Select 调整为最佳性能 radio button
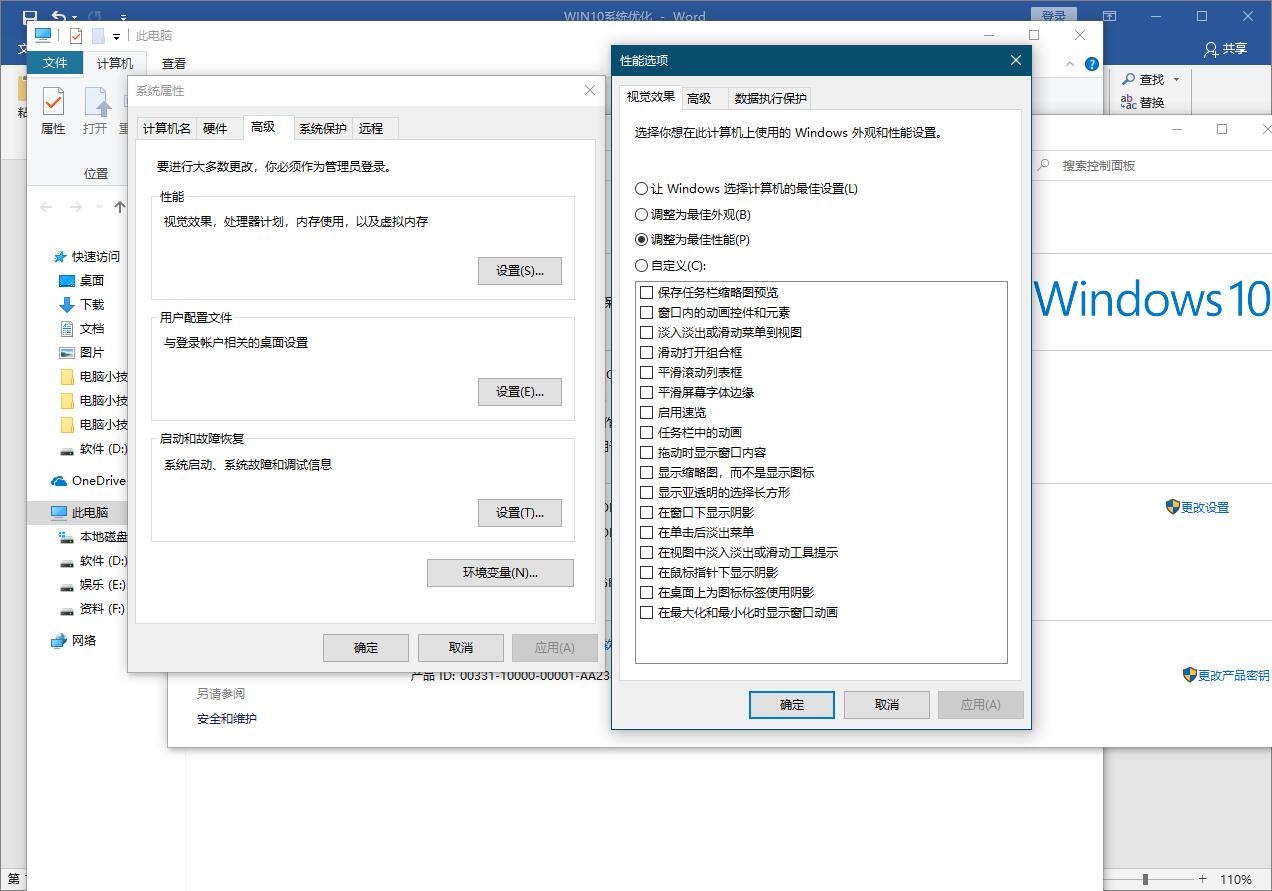 tap(642, 240)
